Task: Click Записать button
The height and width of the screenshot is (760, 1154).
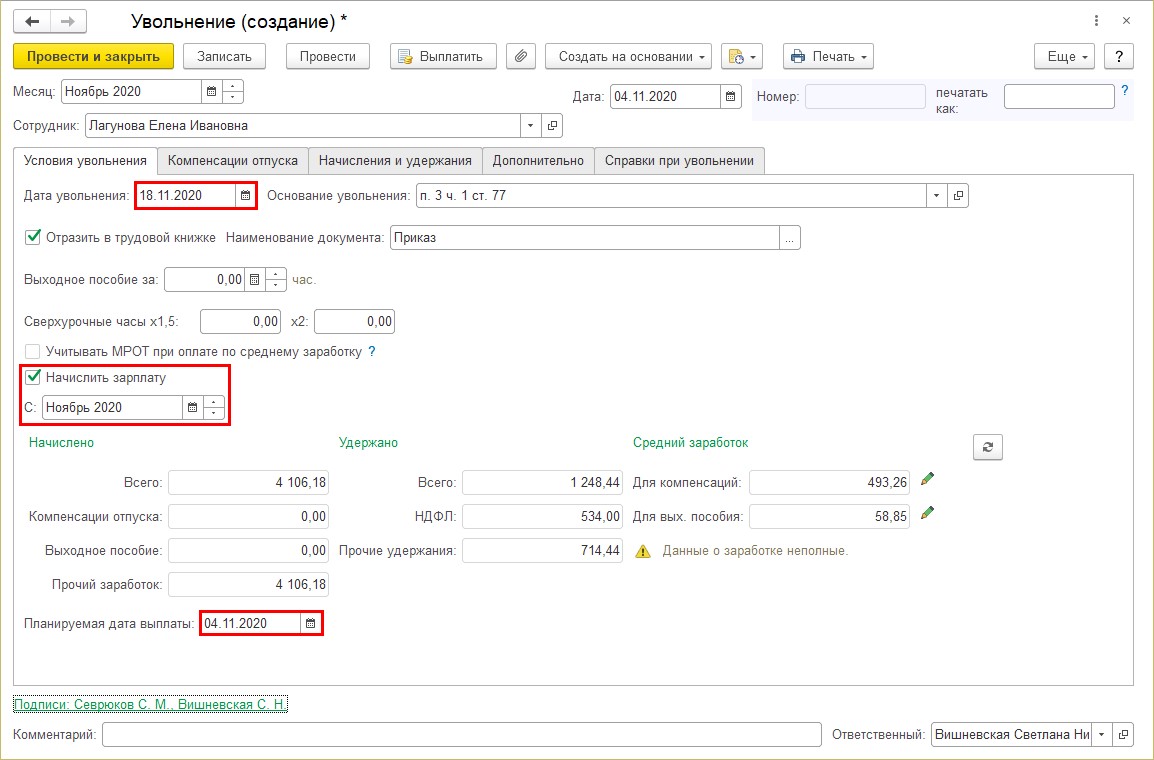Action: pyautogui.click(x=224, y=57)
